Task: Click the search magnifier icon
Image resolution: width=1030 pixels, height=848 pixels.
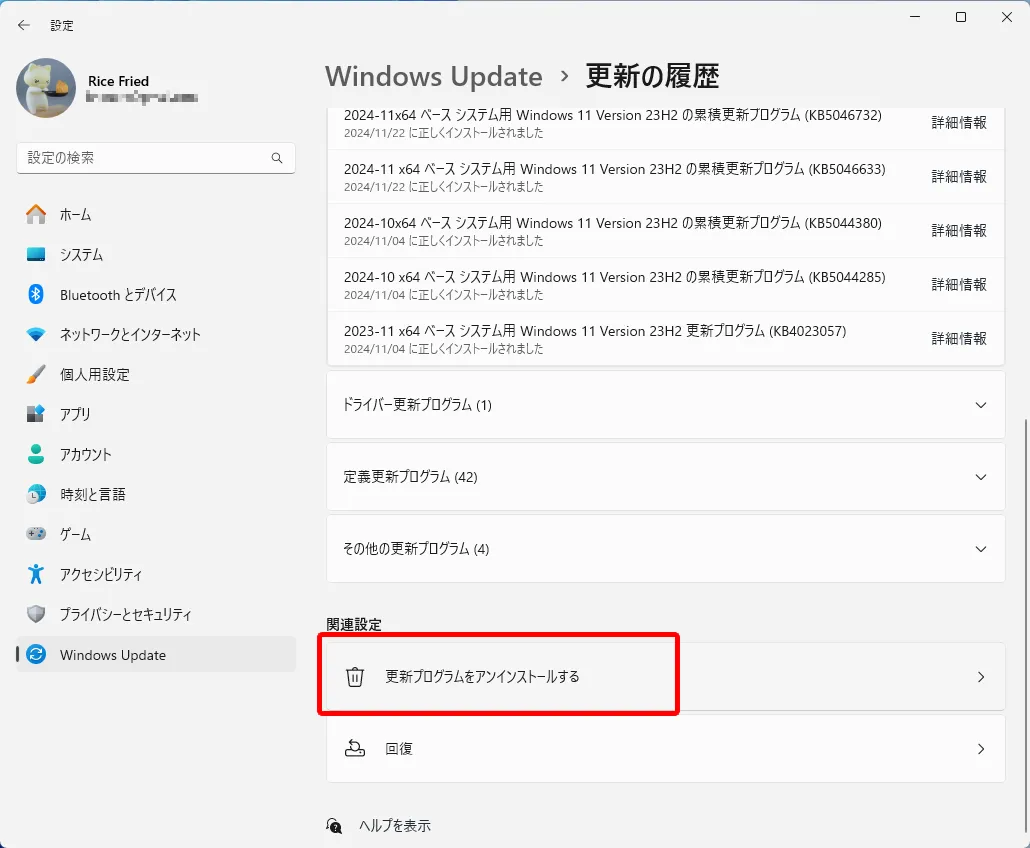Action: point(277,158)
